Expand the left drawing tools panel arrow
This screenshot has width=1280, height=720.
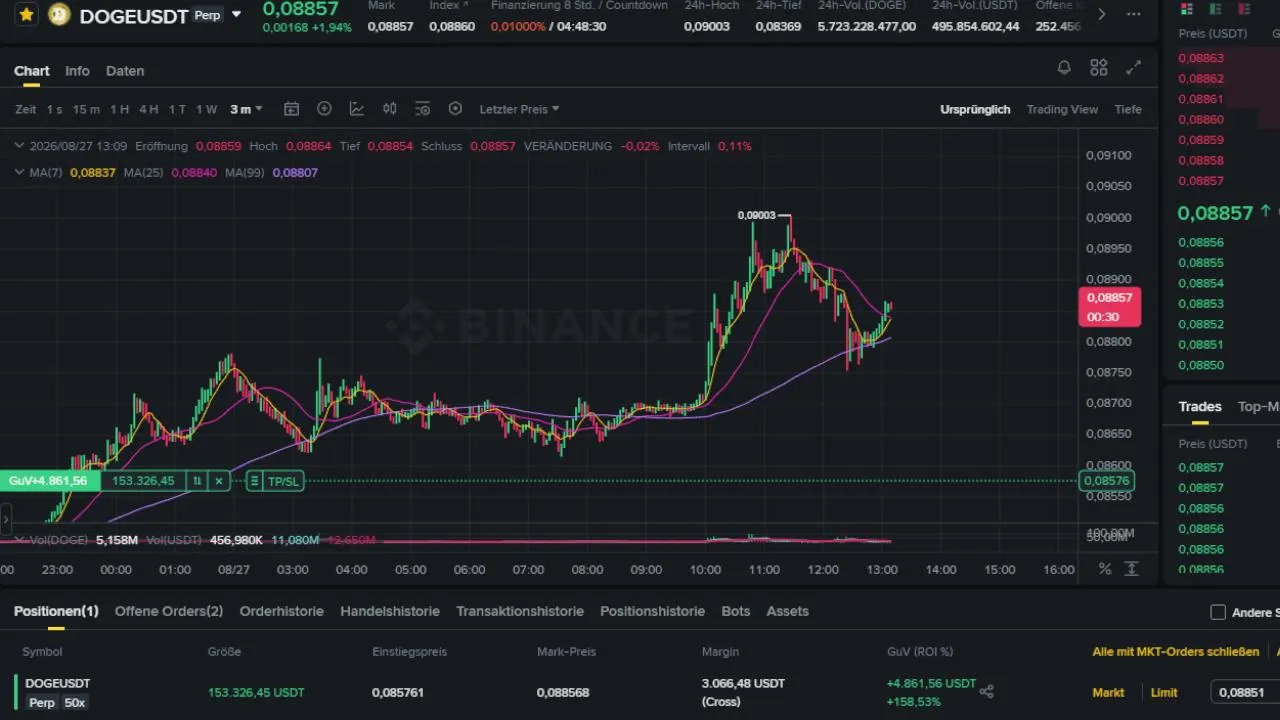coord(5,520)
